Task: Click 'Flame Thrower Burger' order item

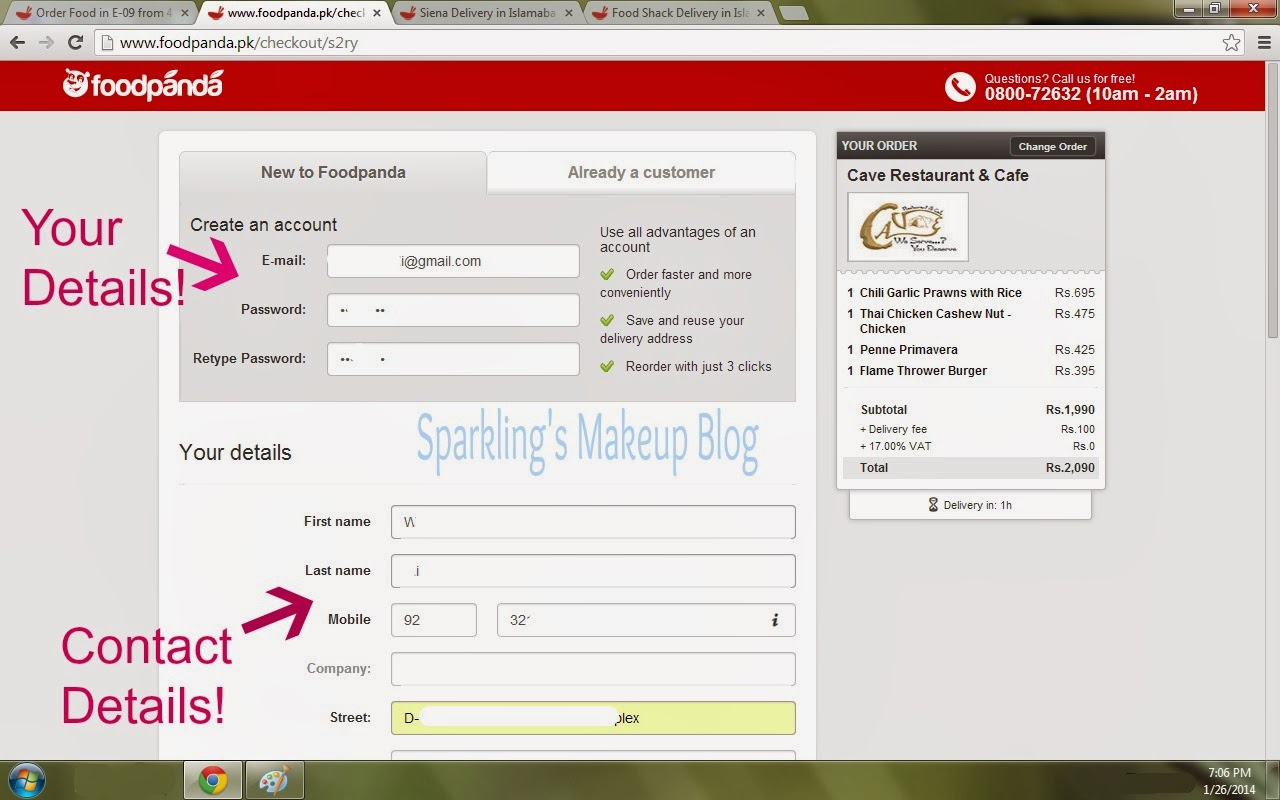Action: (x=923, y=371)
